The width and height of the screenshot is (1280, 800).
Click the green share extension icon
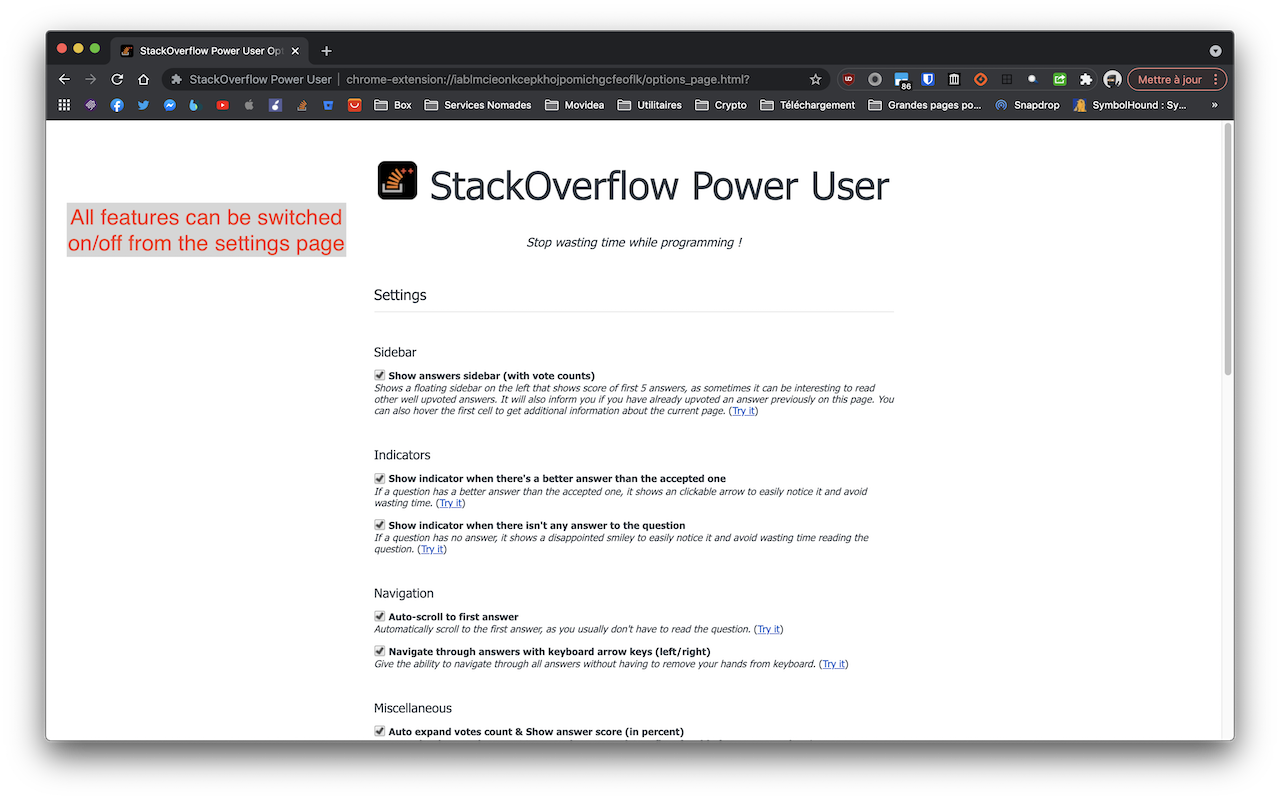(1059, 78)
